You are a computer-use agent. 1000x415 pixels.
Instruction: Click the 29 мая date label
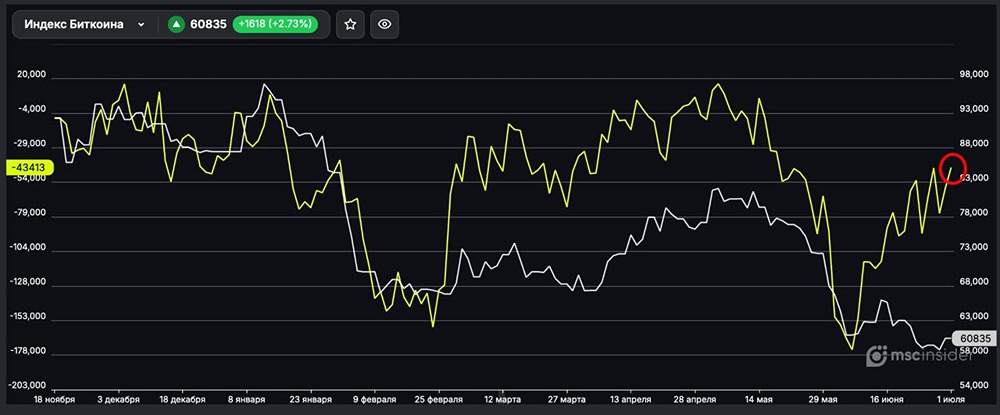pyautogui.click(x=822, y=400)
